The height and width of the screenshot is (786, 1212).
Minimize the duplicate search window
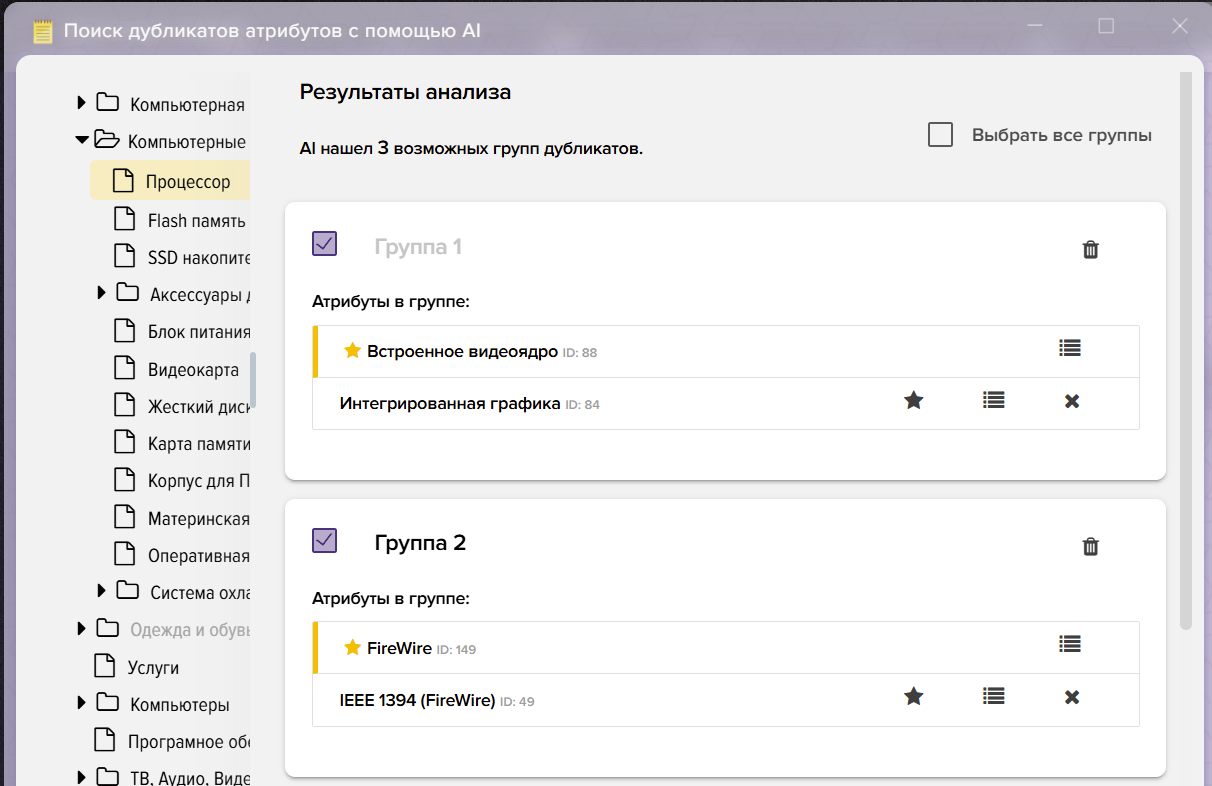pos(1034,26)
